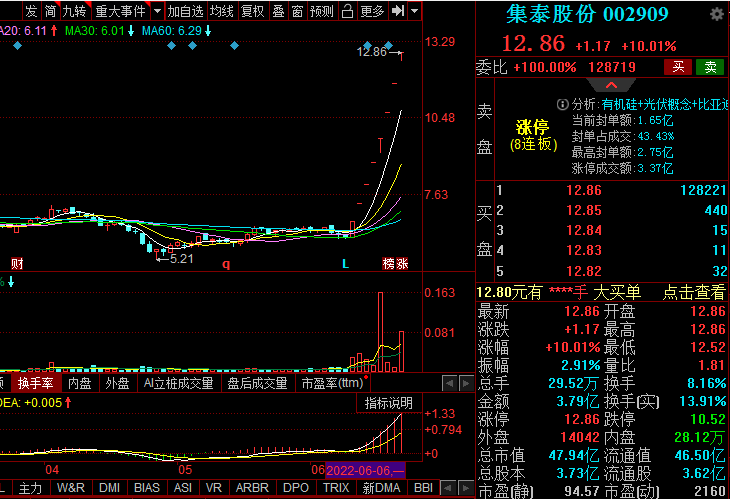Select the AI立桩成交量 tab
Image resolution: width=730 pixels, height=499 pixels.
(178, 383)
